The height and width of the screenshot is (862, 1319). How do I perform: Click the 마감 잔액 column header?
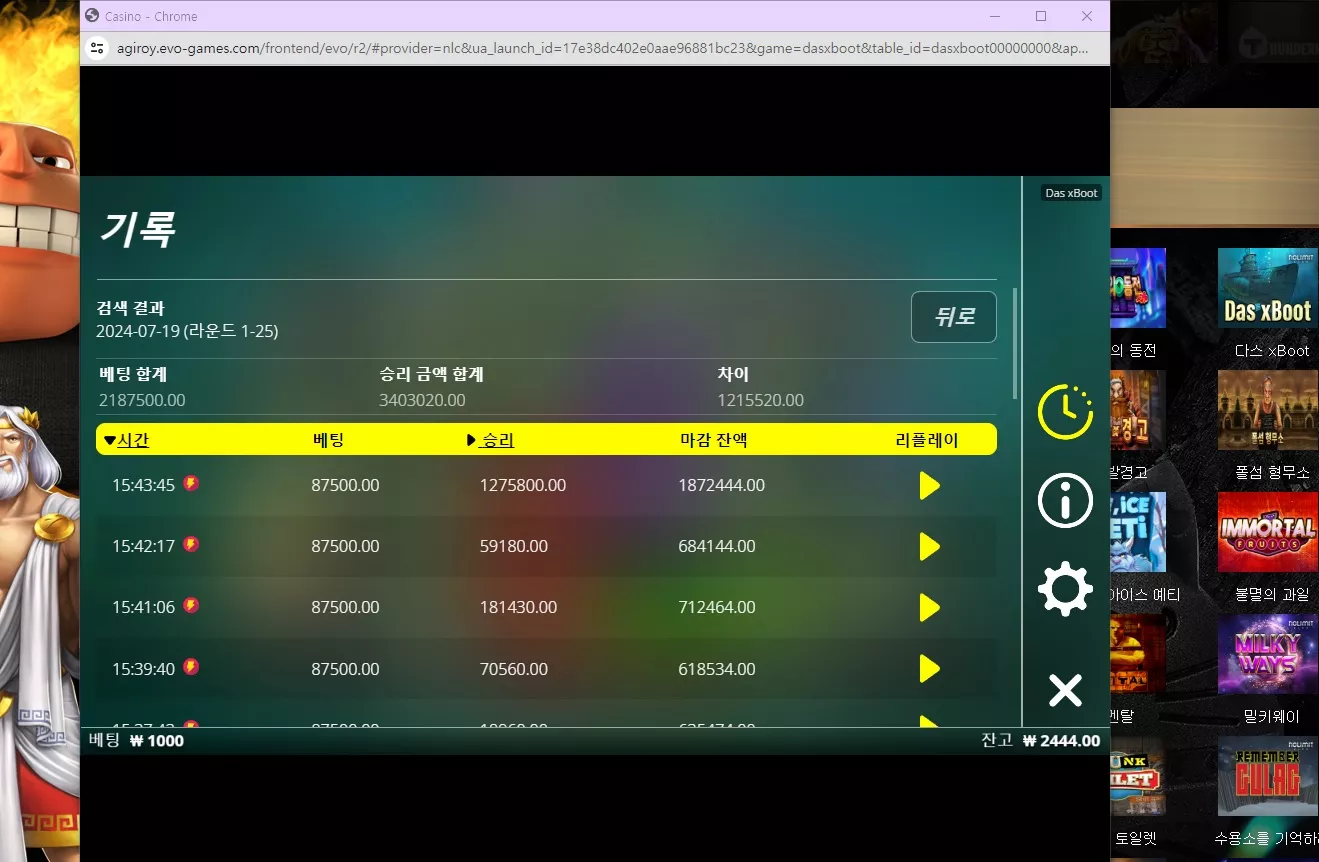(x=714, y=440)
